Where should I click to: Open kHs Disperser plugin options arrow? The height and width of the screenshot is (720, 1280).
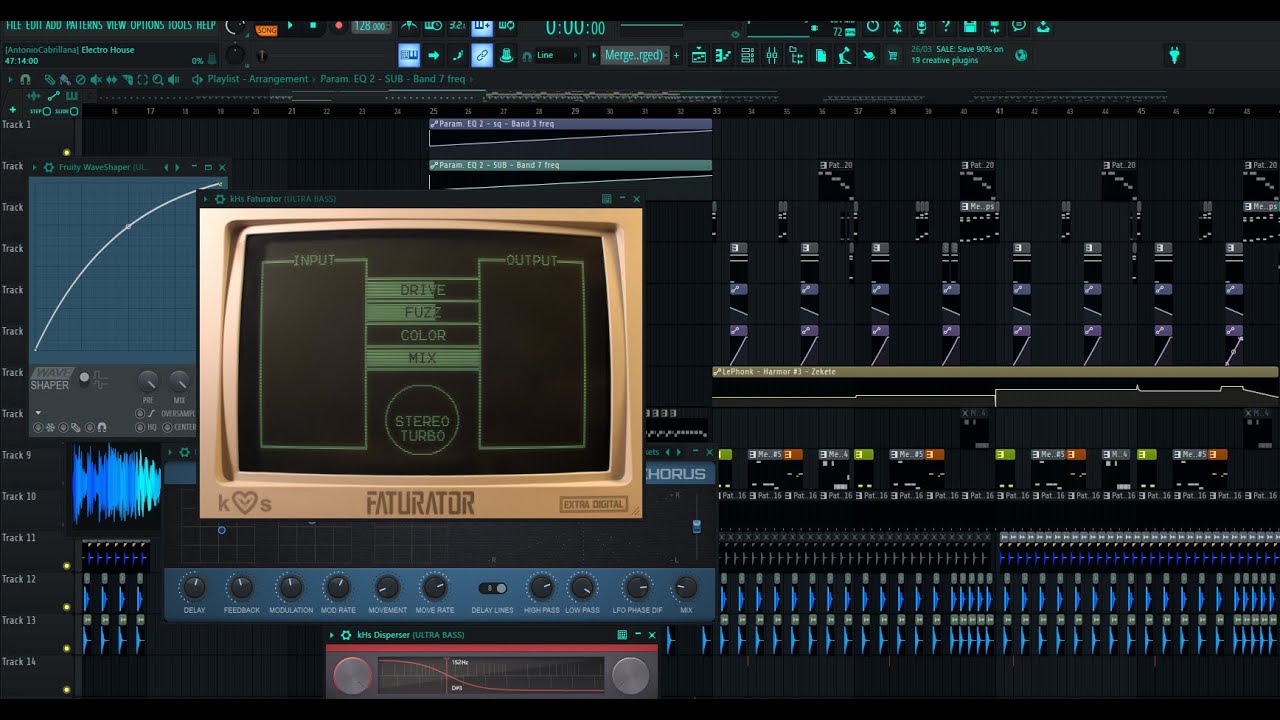(333, 635)
